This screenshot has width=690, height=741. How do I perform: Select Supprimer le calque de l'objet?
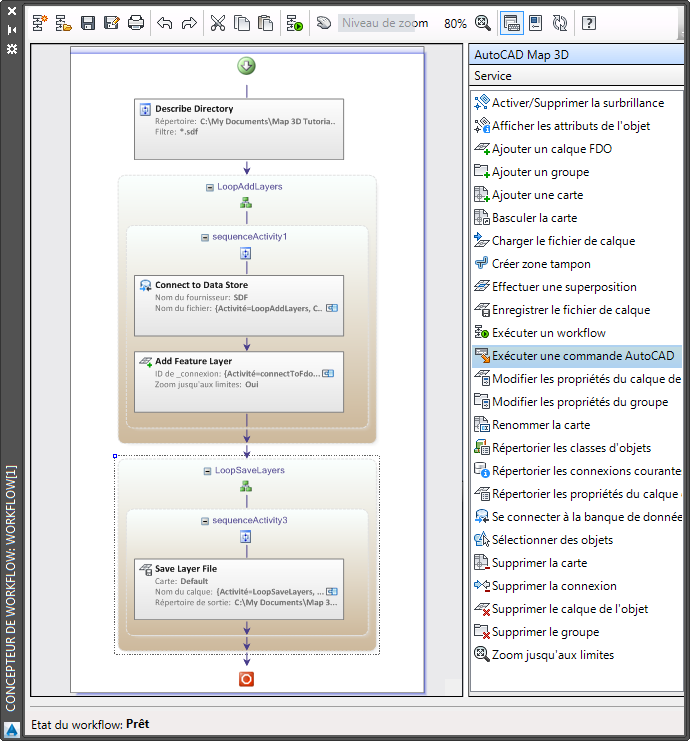(577, 609)
